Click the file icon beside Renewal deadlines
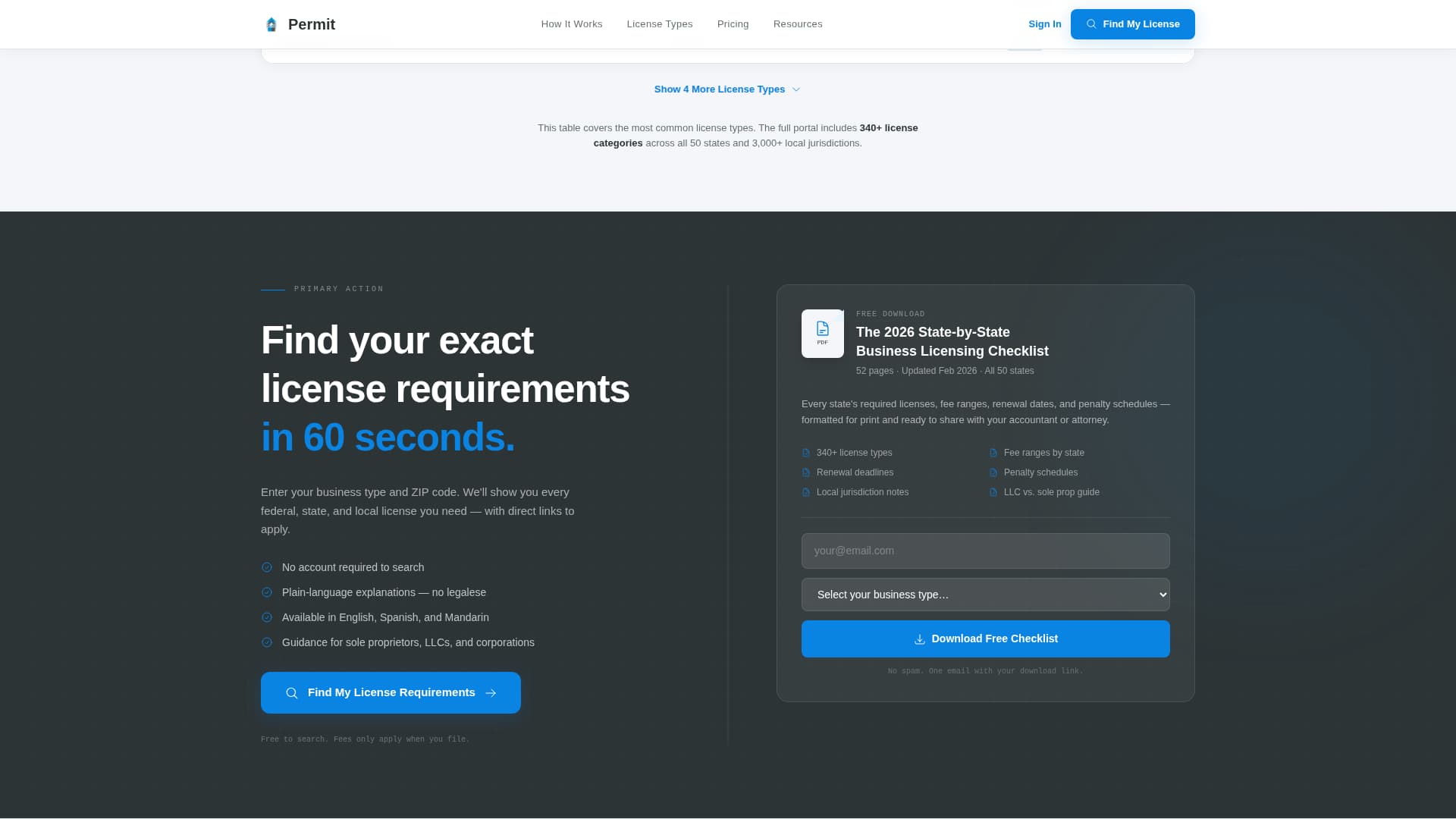 806,472
